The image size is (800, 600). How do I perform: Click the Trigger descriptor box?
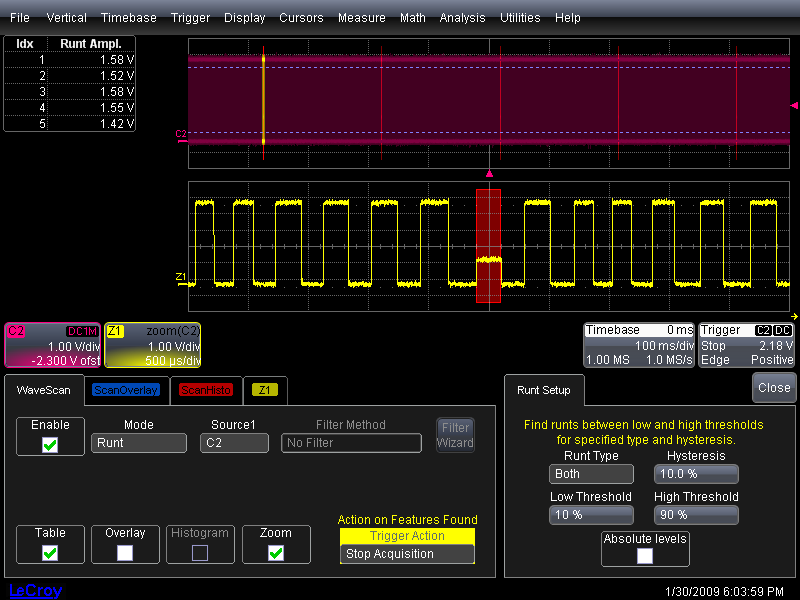747,345
